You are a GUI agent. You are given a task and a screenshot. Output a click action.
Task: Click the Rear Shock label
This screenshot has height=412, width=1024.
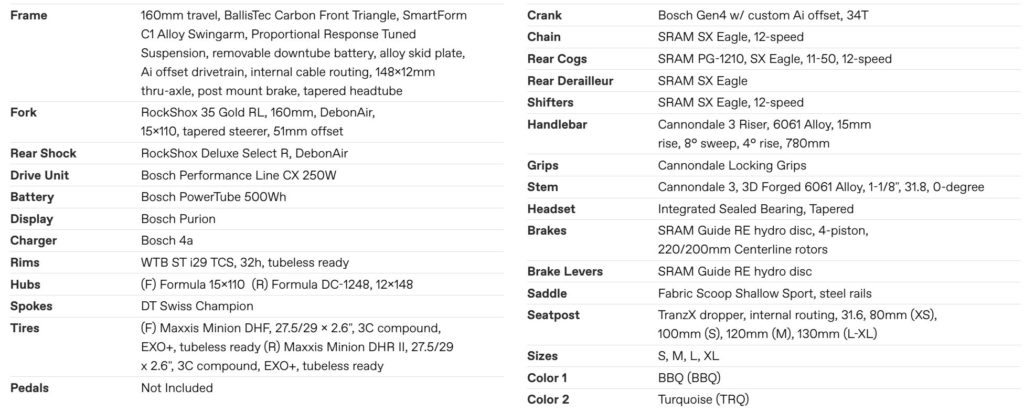click(43, 154)
